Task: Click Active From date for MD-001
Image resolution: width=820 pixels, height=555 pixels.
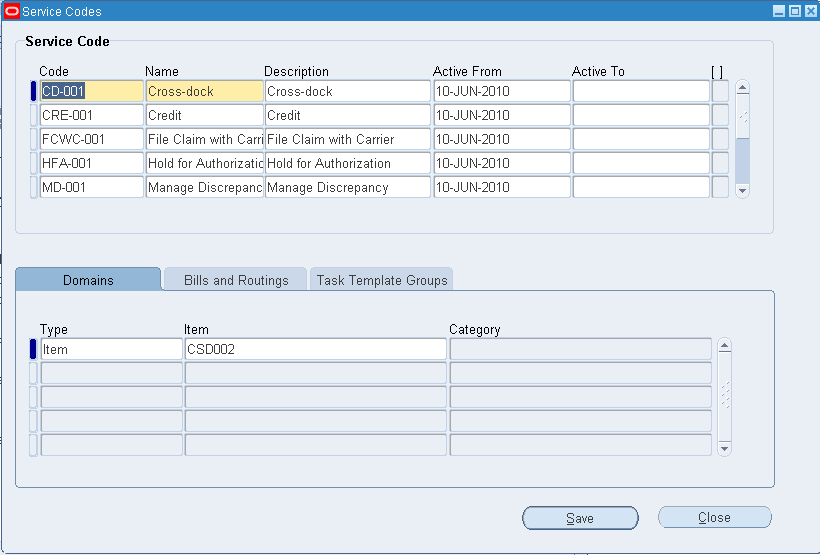Action: click(502, 187)
